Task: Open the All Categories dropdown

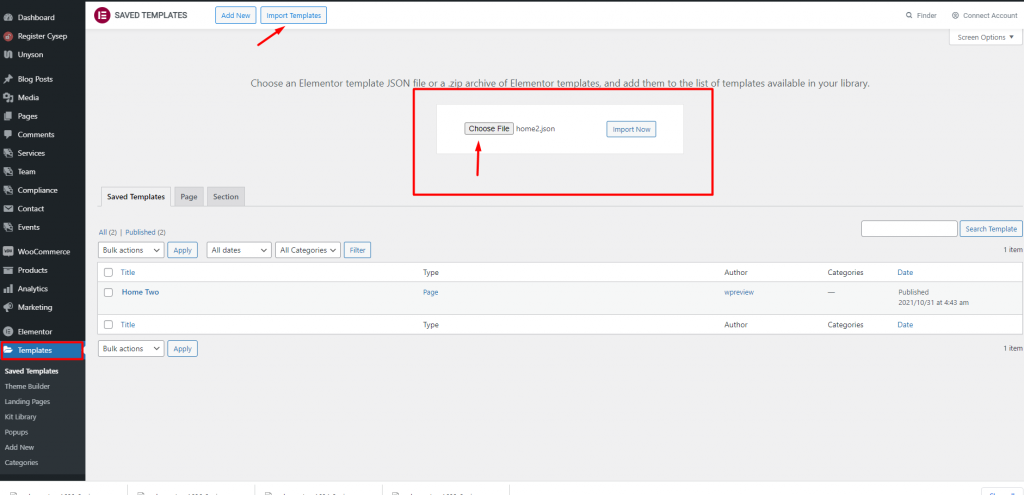Action: click(308, 249)
